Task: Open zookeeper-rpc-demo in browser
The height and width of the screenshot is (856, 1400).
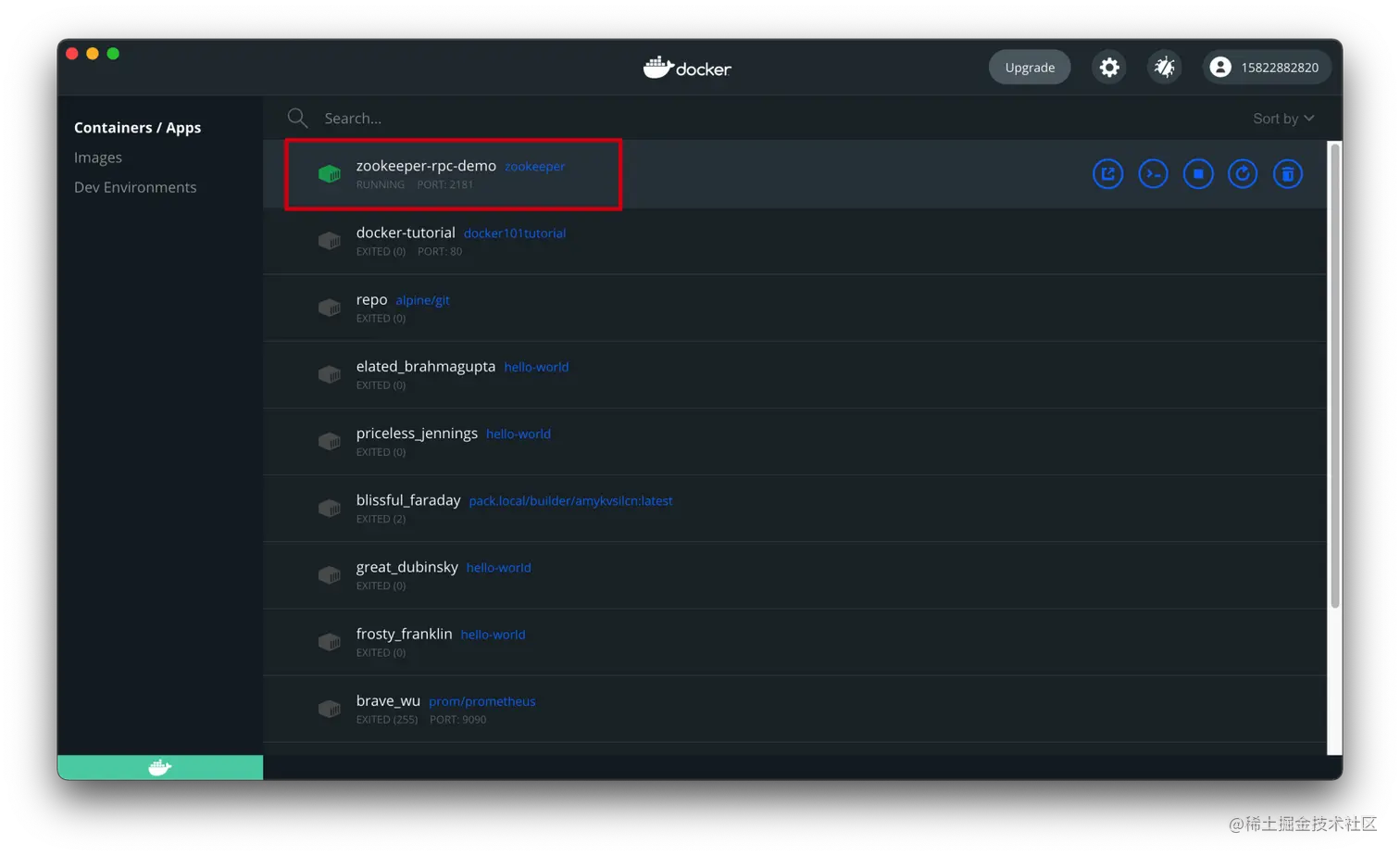Action: tap(1107, 174)
